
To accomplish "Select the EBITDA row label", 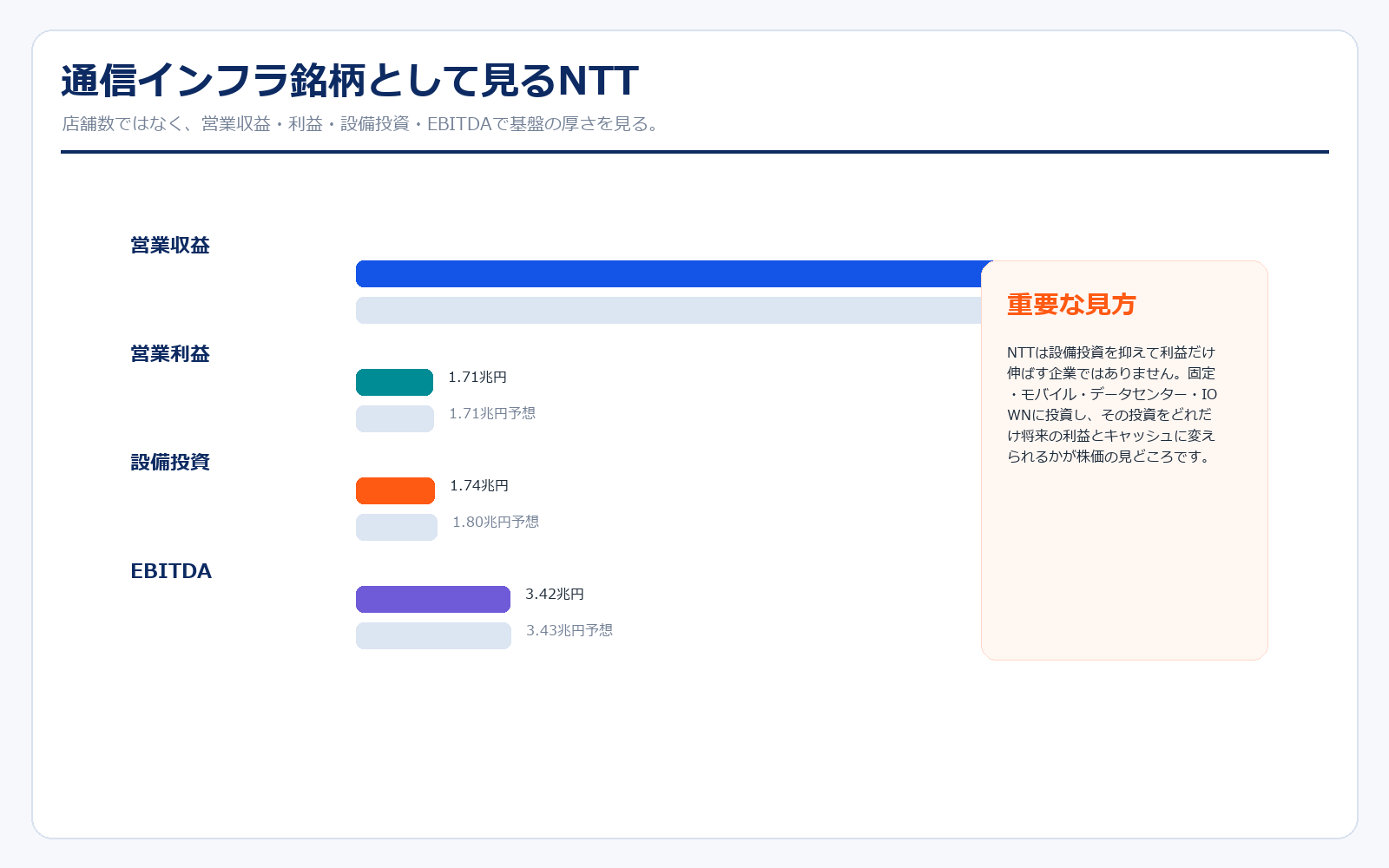I will 171,571.
